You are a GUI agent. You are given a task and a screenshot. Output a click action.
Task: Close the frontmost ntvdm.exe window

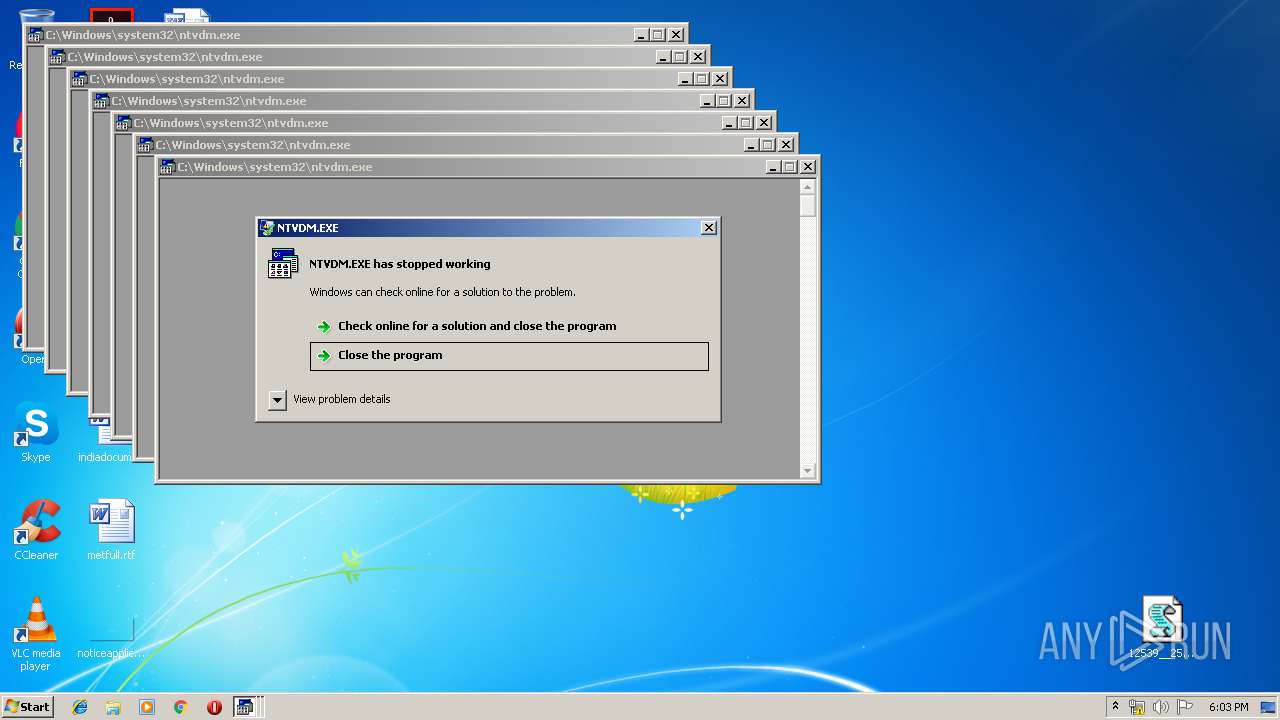tap(808, 167)
